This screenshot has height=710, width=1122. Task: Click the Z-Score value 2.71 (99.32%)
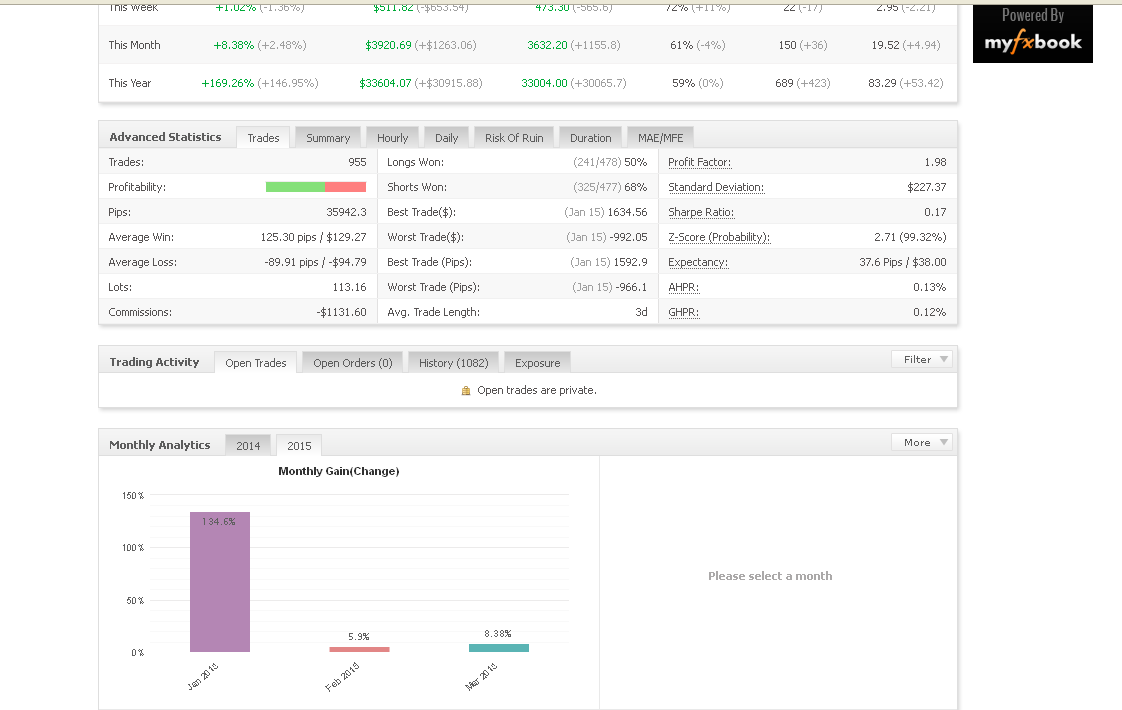(910, 238)
